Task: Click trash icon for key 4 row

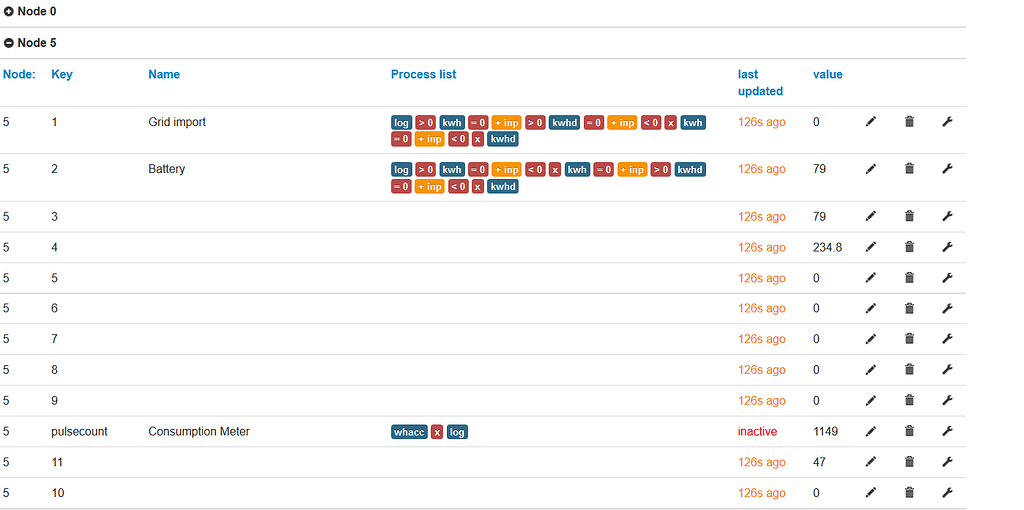Action: [909, 247]
